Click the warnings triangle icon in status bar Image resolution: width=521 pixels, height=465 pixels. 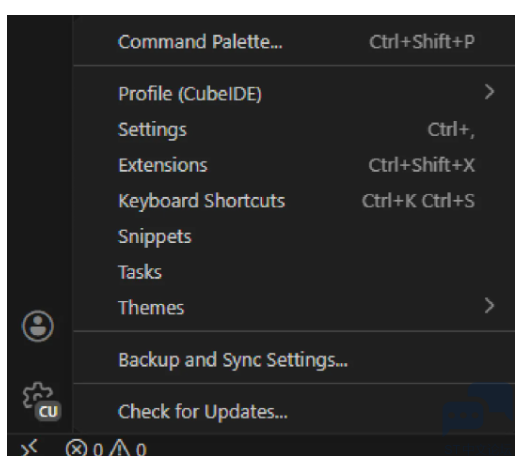(x=119, y=448)
